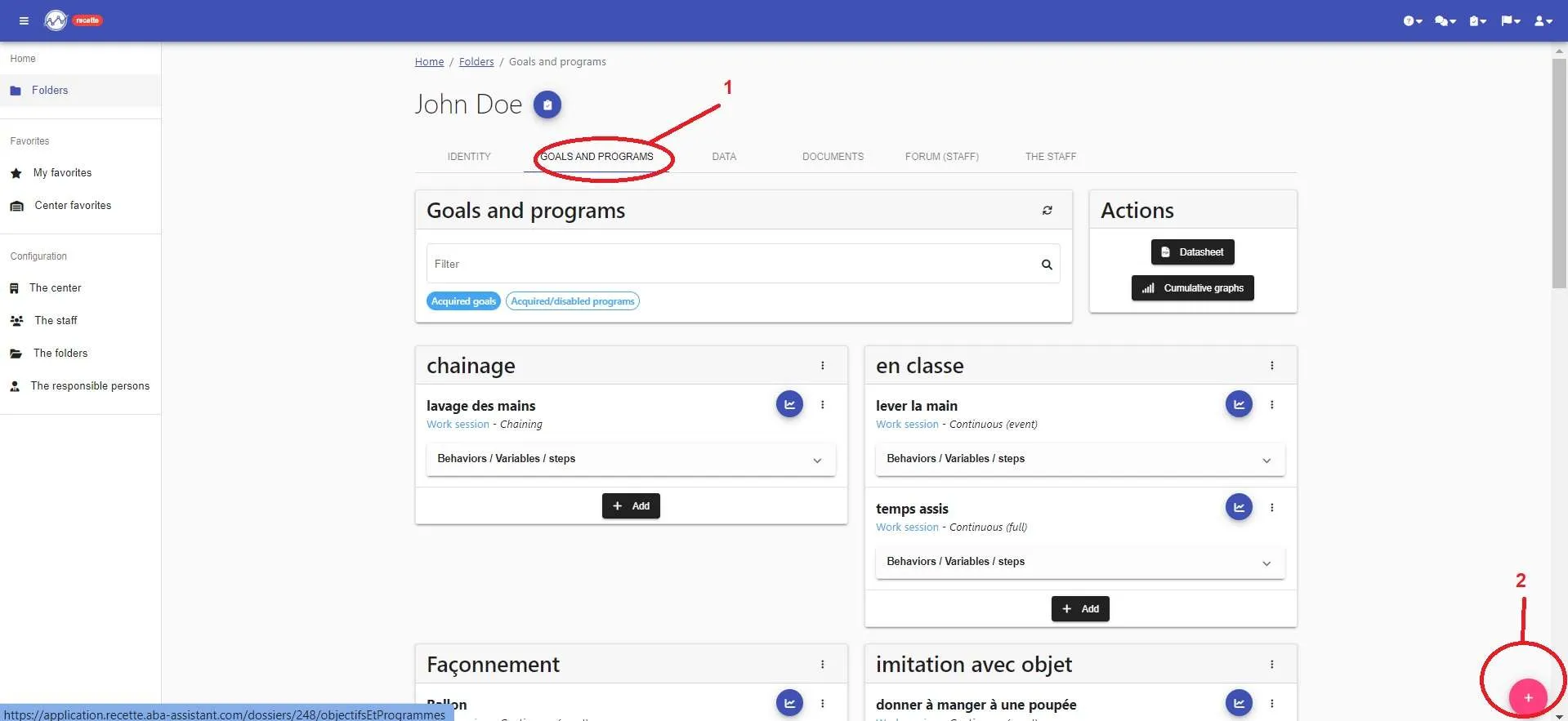Follow the Folders breadcrumb link
Image resolution: width=1568 pixels, height=721 pixels.
476,62
